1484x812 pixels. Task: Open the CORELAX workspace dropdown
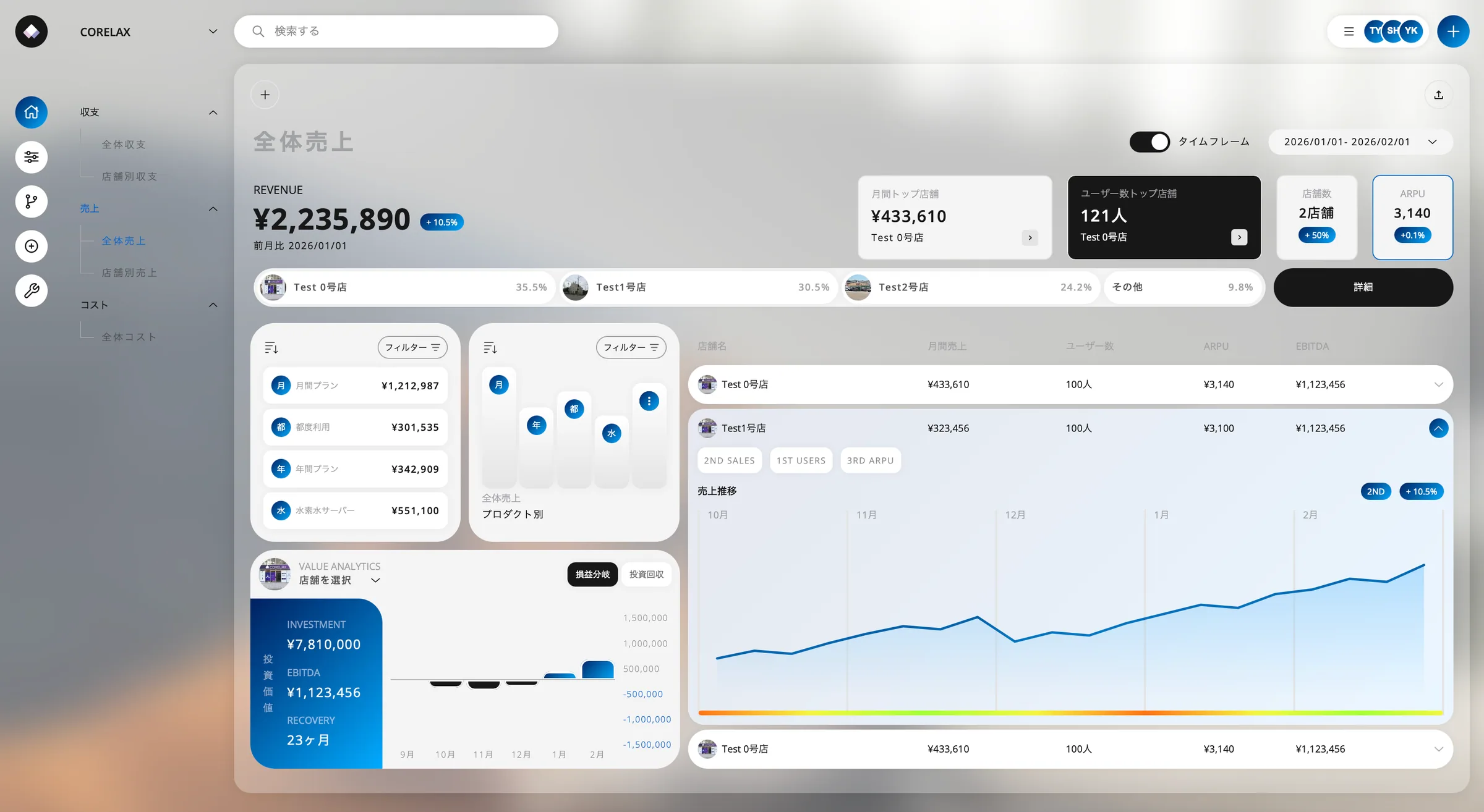pos(213,32)
